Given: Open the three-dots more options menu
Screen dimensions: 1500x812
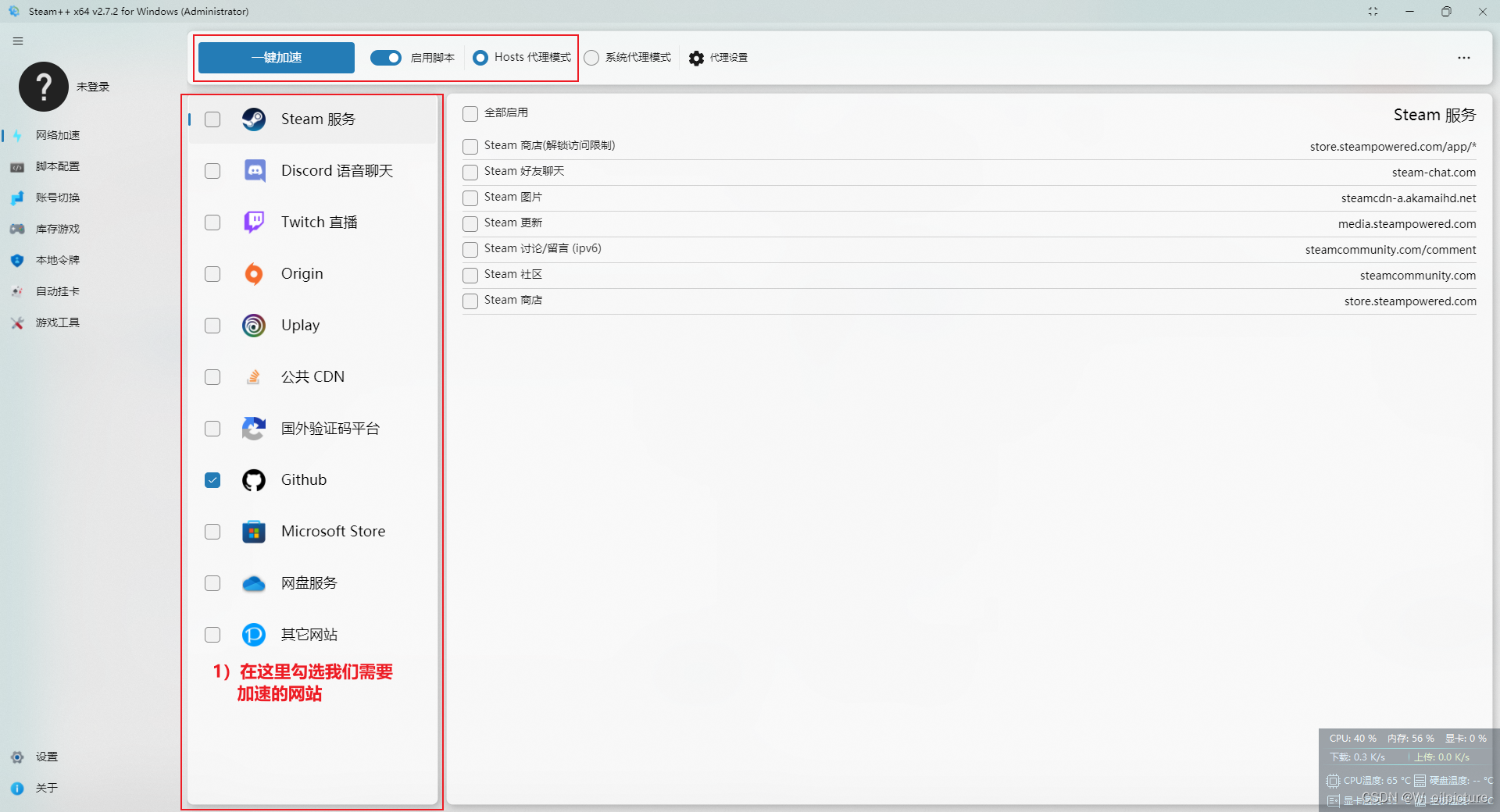Looking at the screenshot, I should [1464, 58].
